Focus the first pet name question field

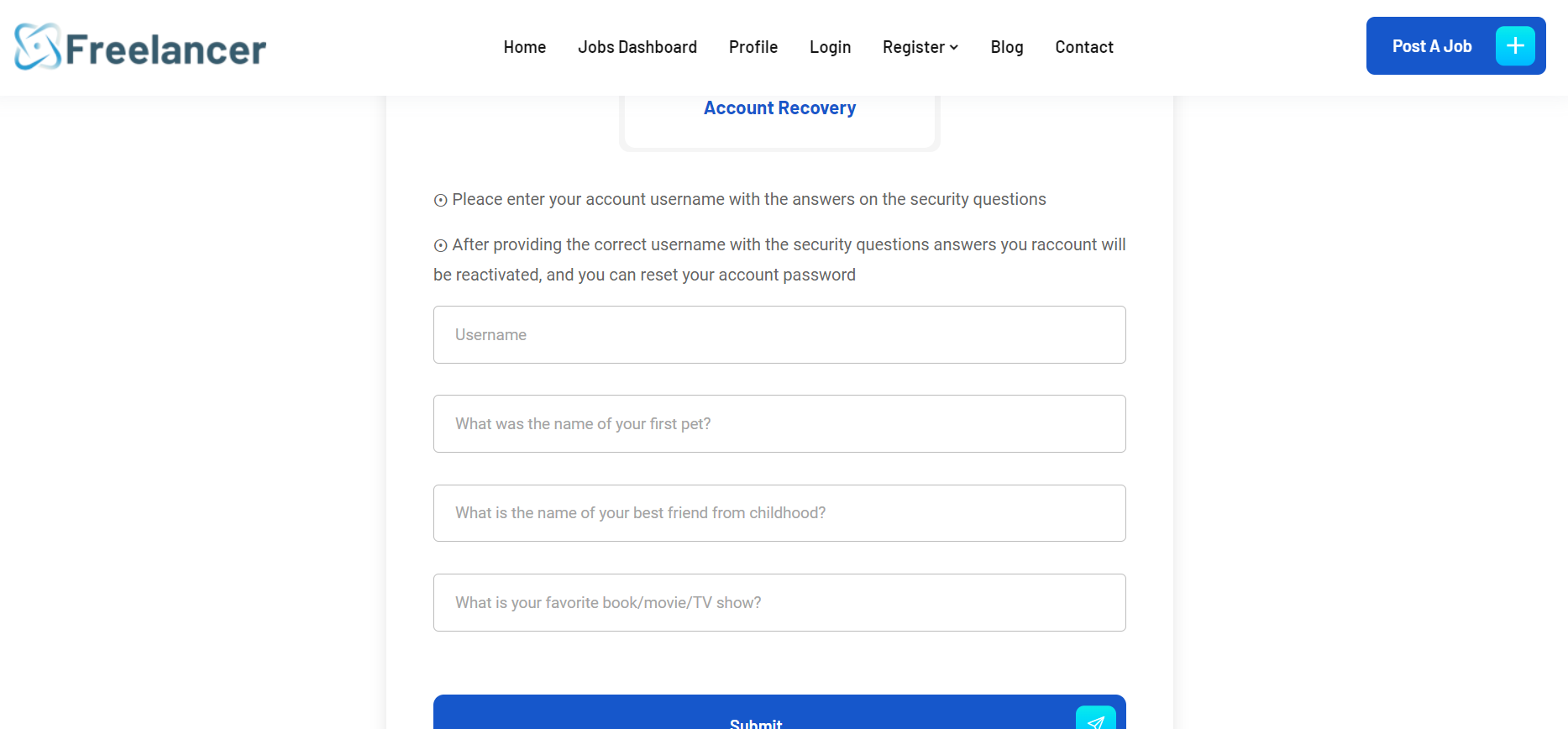(x=779, y=423)
